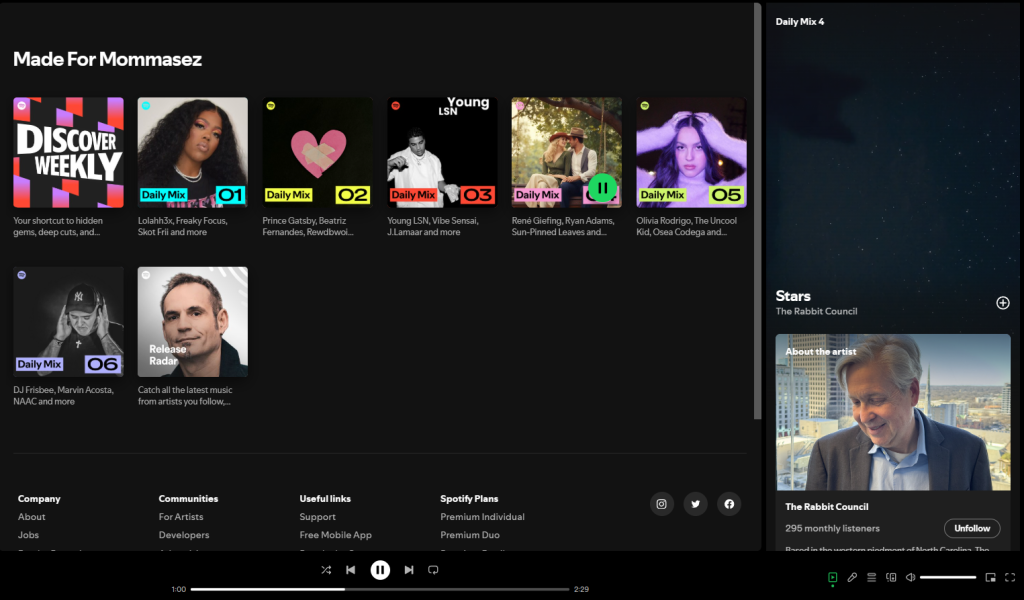Open Daily Mix 06 cover
Image resolution: width=1024 pixels, height=600 pixels.
tap(69, 322)
